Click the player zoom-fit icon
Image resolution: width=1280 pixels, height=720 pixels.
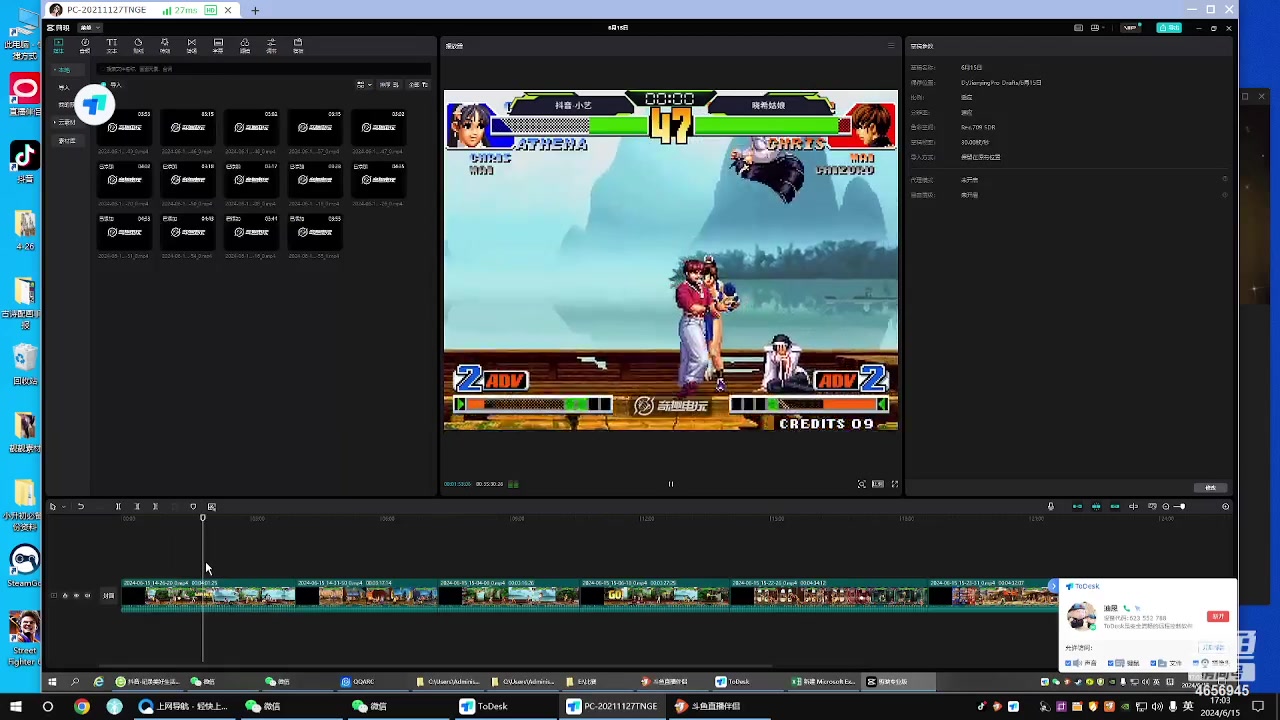[861, 484]
